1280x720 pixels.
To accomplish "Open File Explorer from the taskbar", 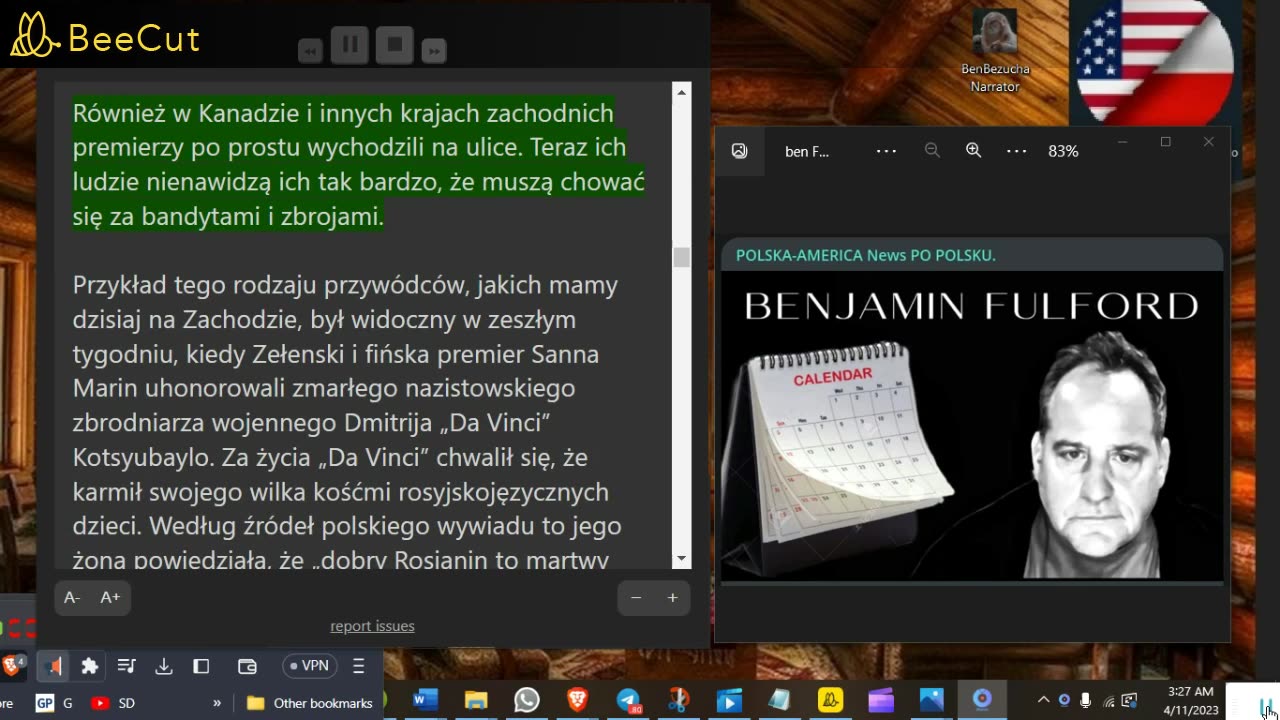I will tap(476, 700).
